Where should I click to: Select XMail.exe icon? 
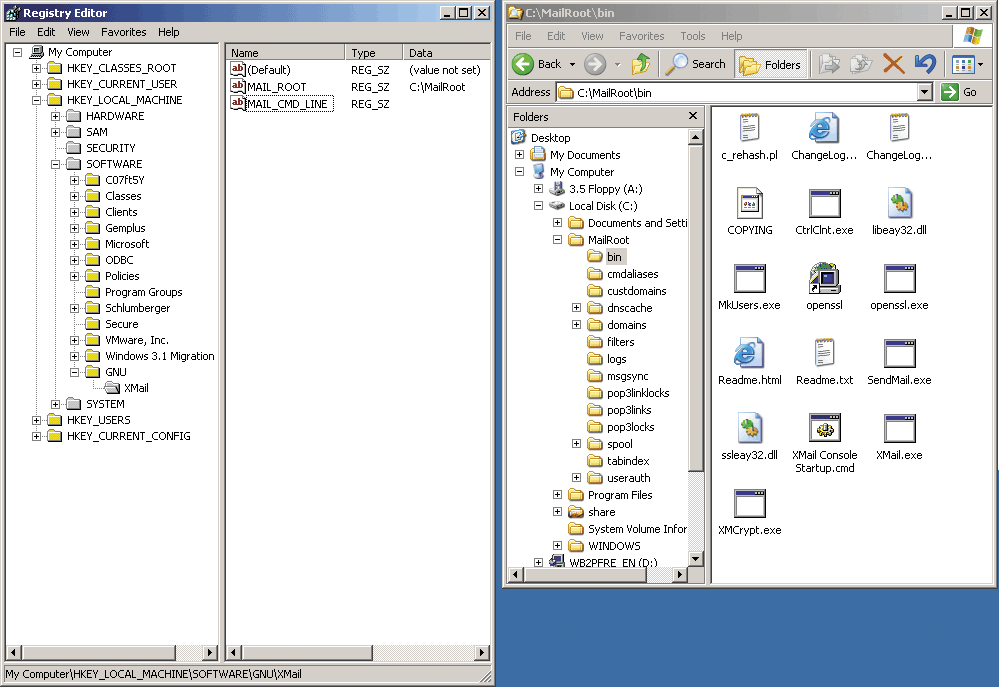pyautogui.click(x=899, y=428)
